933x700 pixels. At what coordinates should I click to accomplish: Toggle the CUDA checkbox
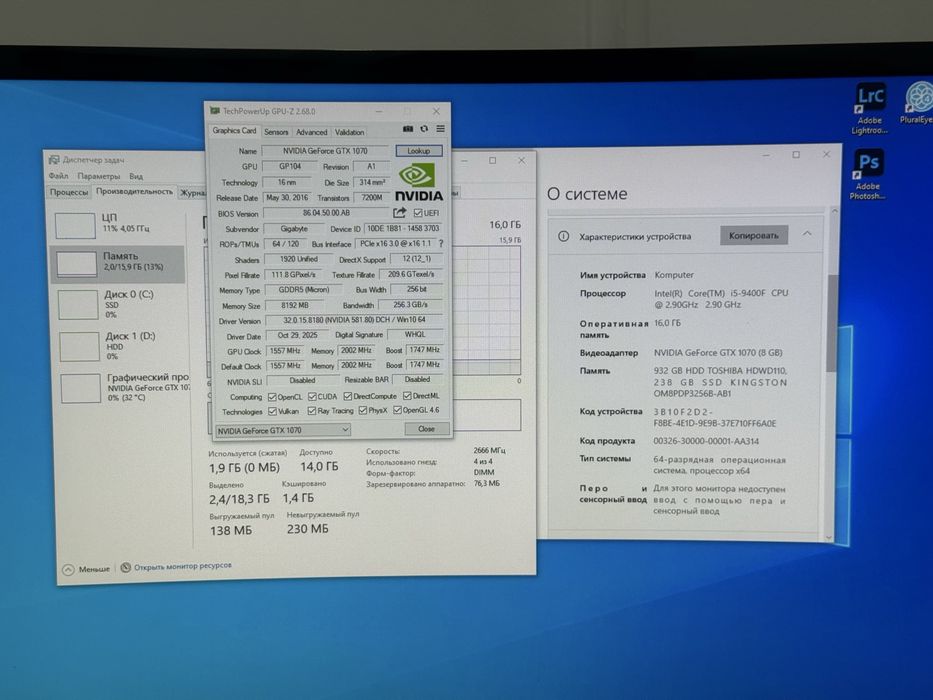click(x=312, y=396)
